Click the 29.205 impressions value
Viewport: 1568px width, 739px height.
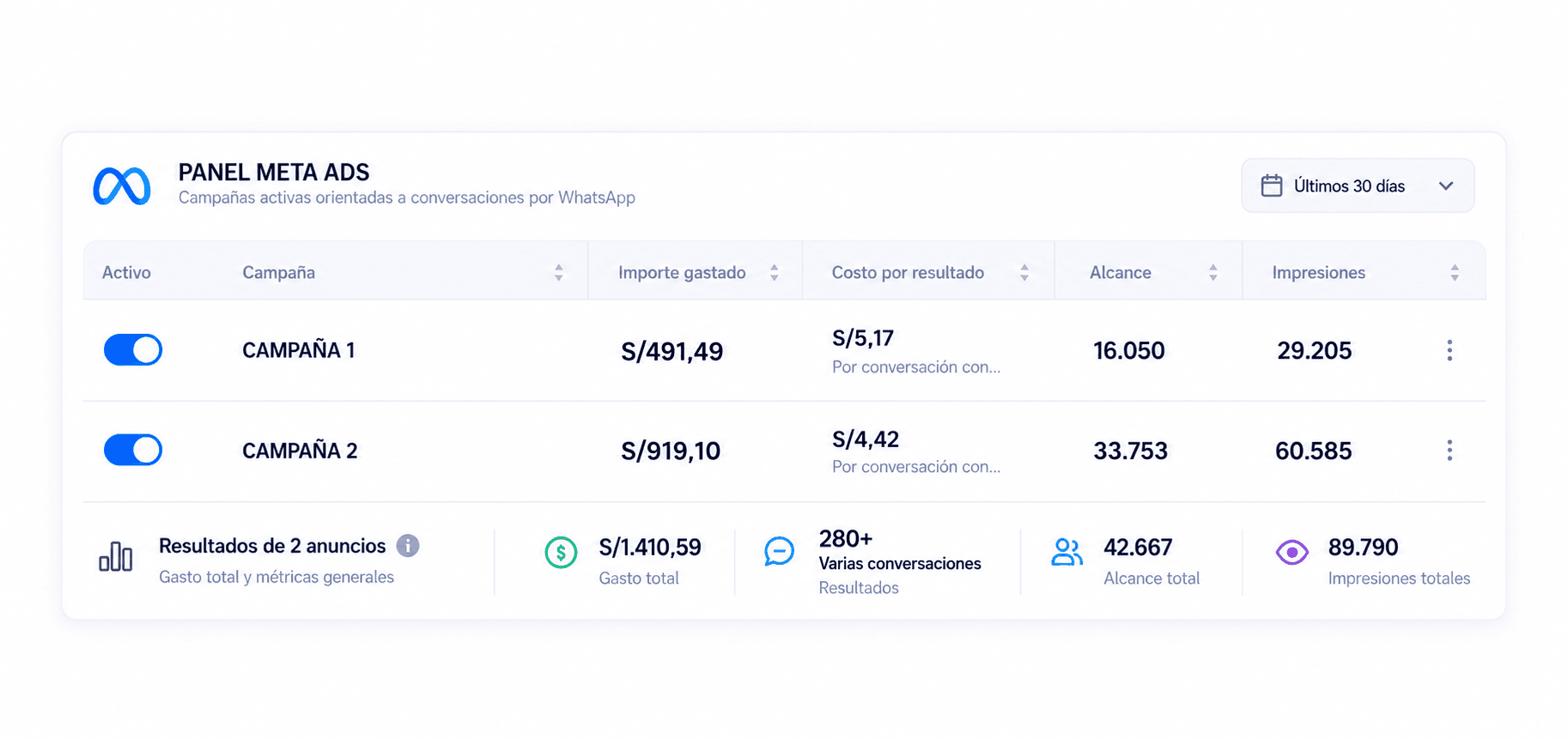pyautogui.click(x=1315, y=350)
